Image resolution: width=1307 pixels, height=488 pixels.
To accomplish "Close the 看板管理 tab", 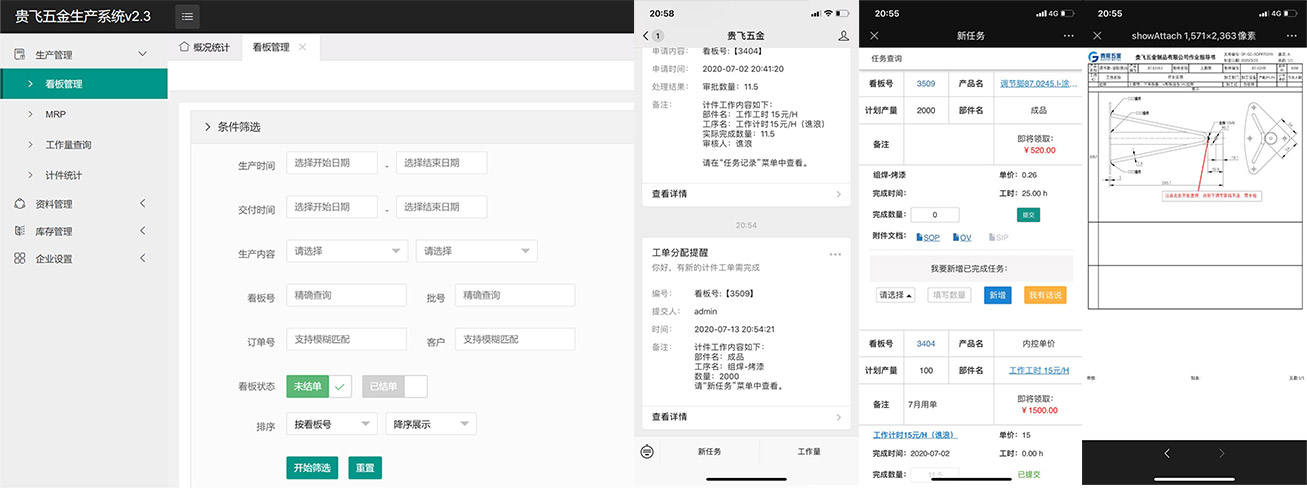I will click(x=303, y=47).
